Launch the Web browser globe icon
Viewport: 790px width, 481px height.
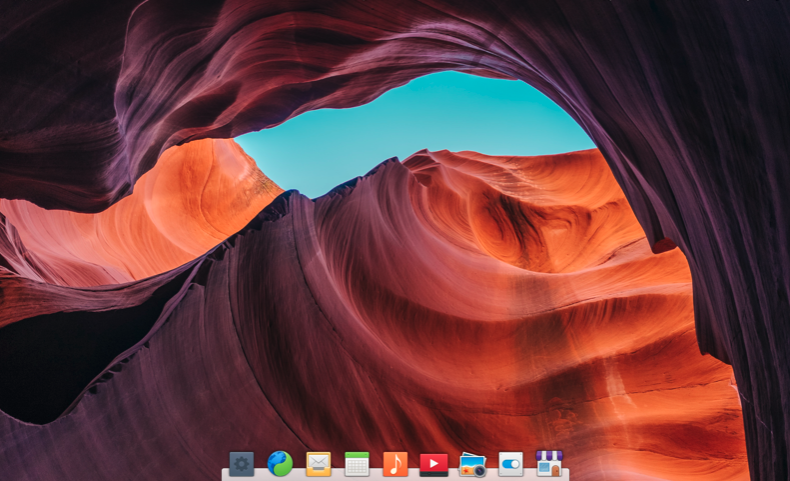point(280,464)
